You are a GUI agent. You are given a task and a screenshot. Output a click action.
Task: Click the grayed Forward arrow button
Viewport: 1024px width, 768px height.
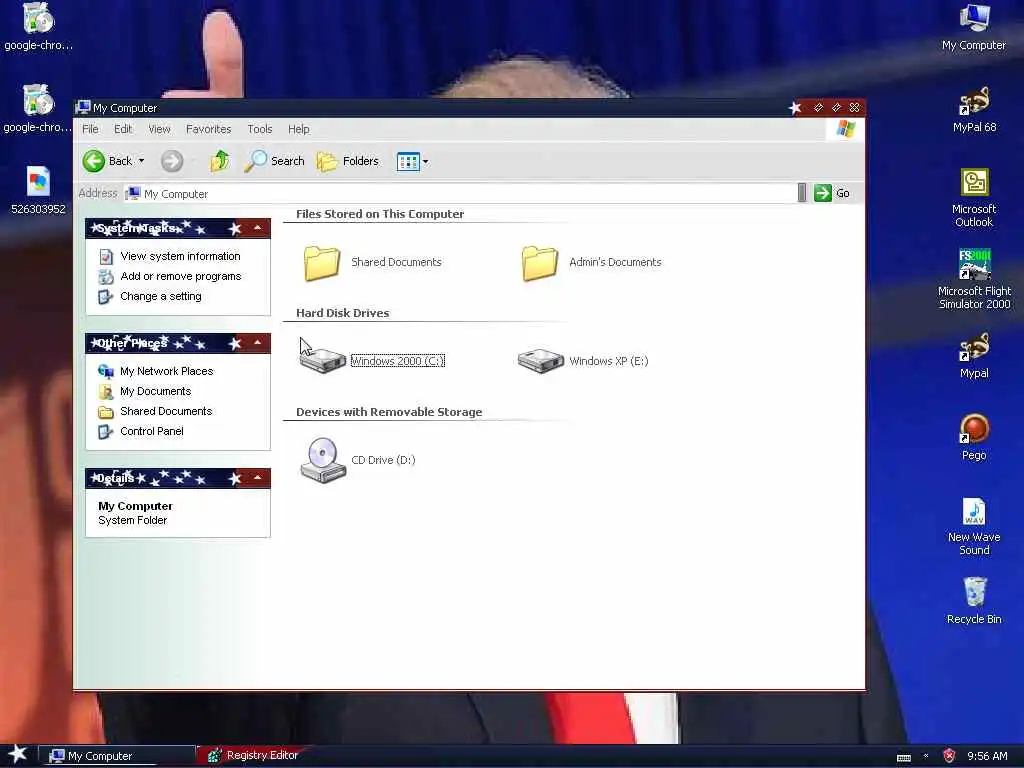tap(172, 161)
